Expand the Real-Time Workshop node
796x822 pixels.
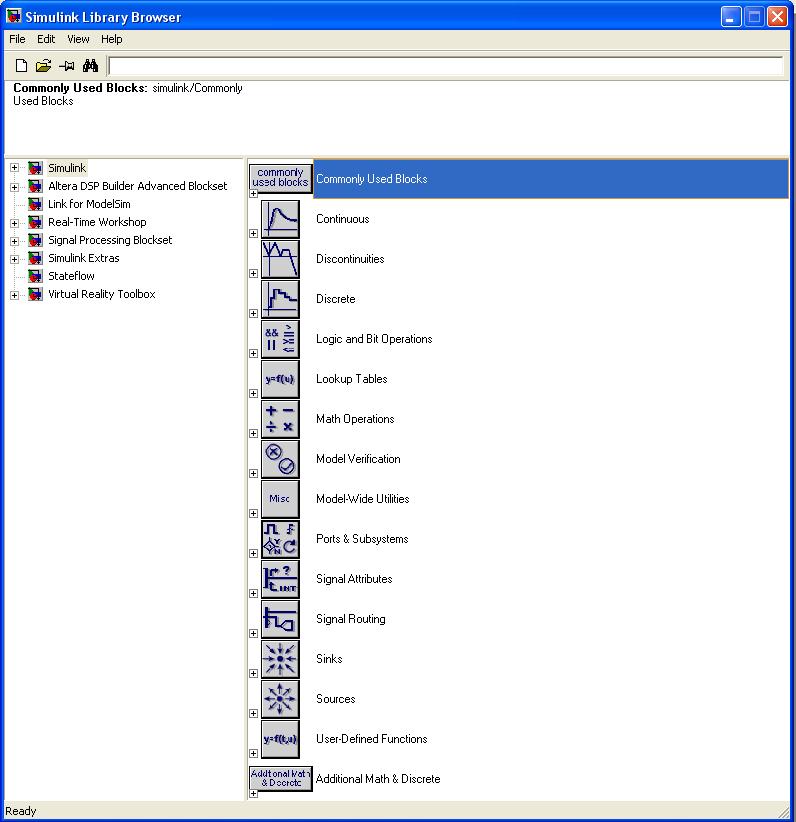[15, 223]
